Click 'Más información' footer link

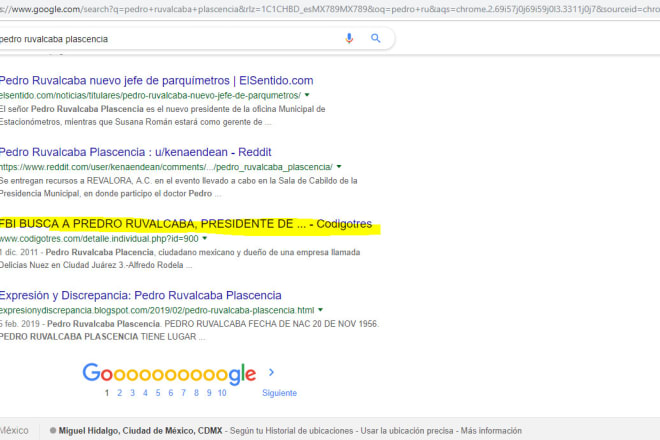(x=491, y=431)
